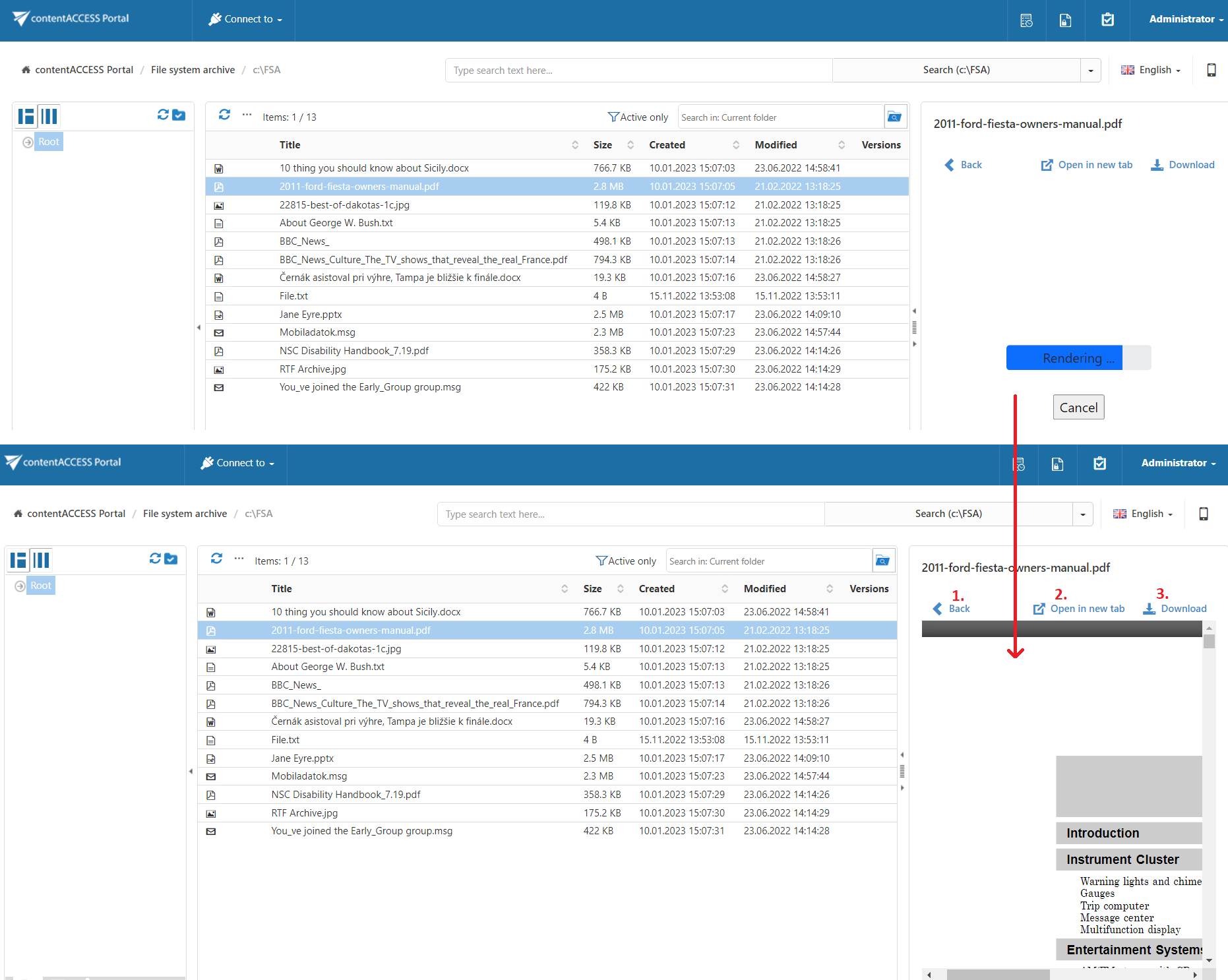Click the blue Rendering progress bar
Viewport: 1228px width, 980px height.
(1064, 358)
